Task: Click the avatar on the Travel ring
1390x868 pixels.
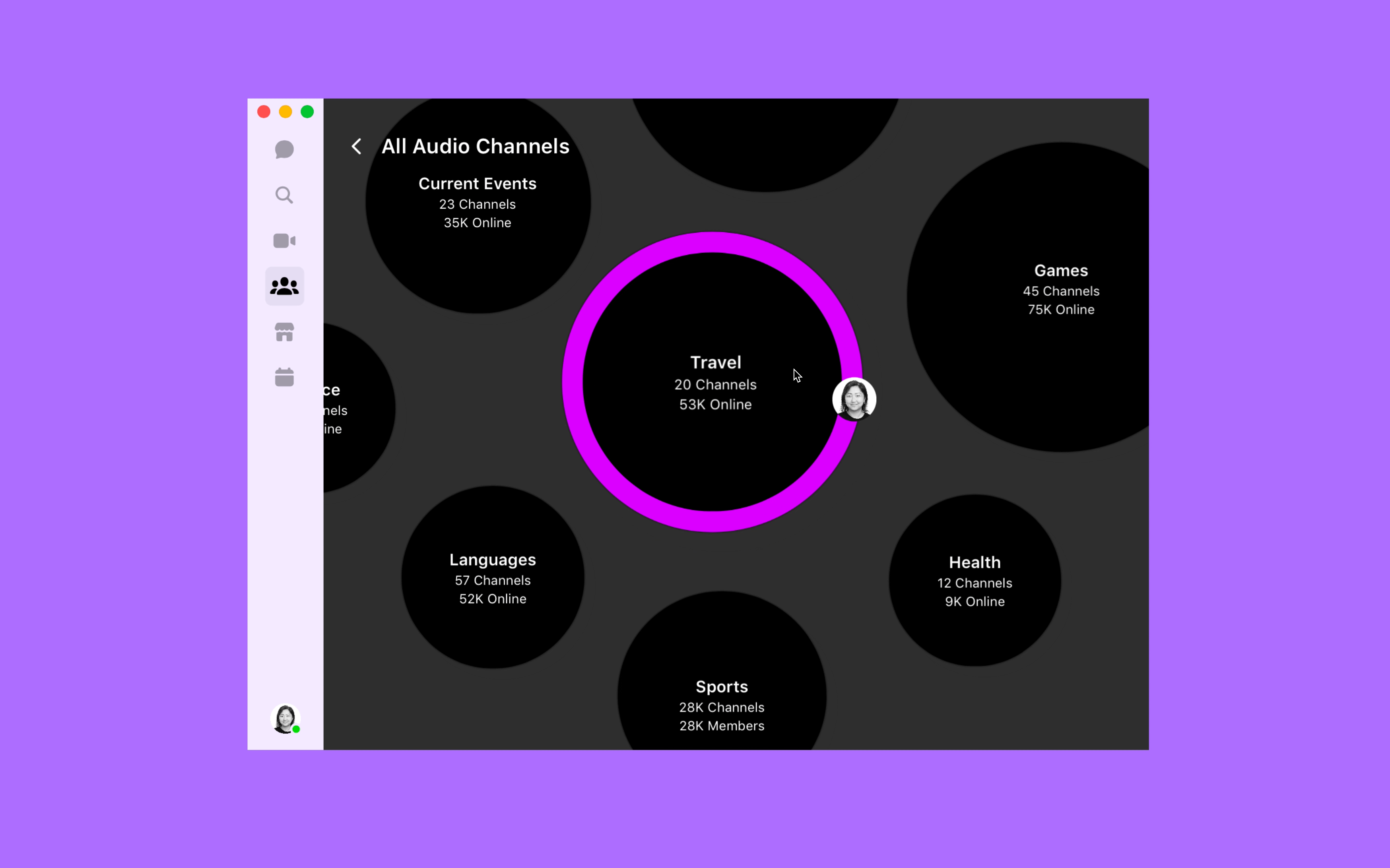Action: [854, 399]
